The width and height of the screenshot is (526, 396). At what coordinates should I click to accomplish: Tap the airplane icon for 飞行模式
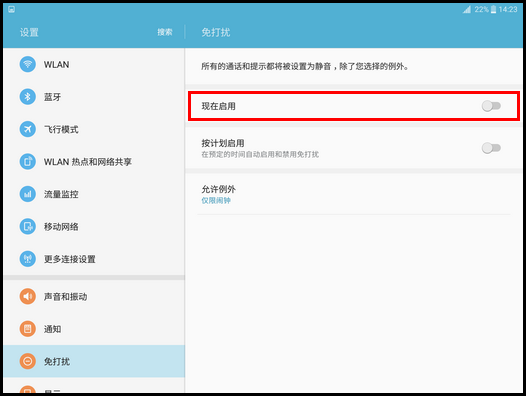(x=28, y=129)
